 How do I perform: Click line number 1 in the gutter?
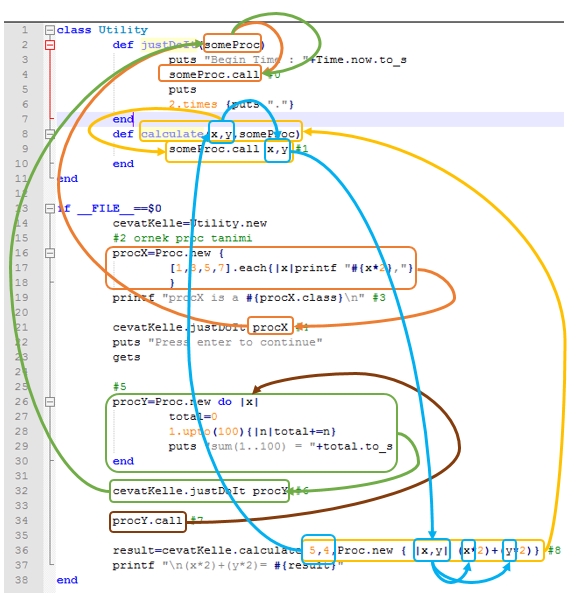24,30
